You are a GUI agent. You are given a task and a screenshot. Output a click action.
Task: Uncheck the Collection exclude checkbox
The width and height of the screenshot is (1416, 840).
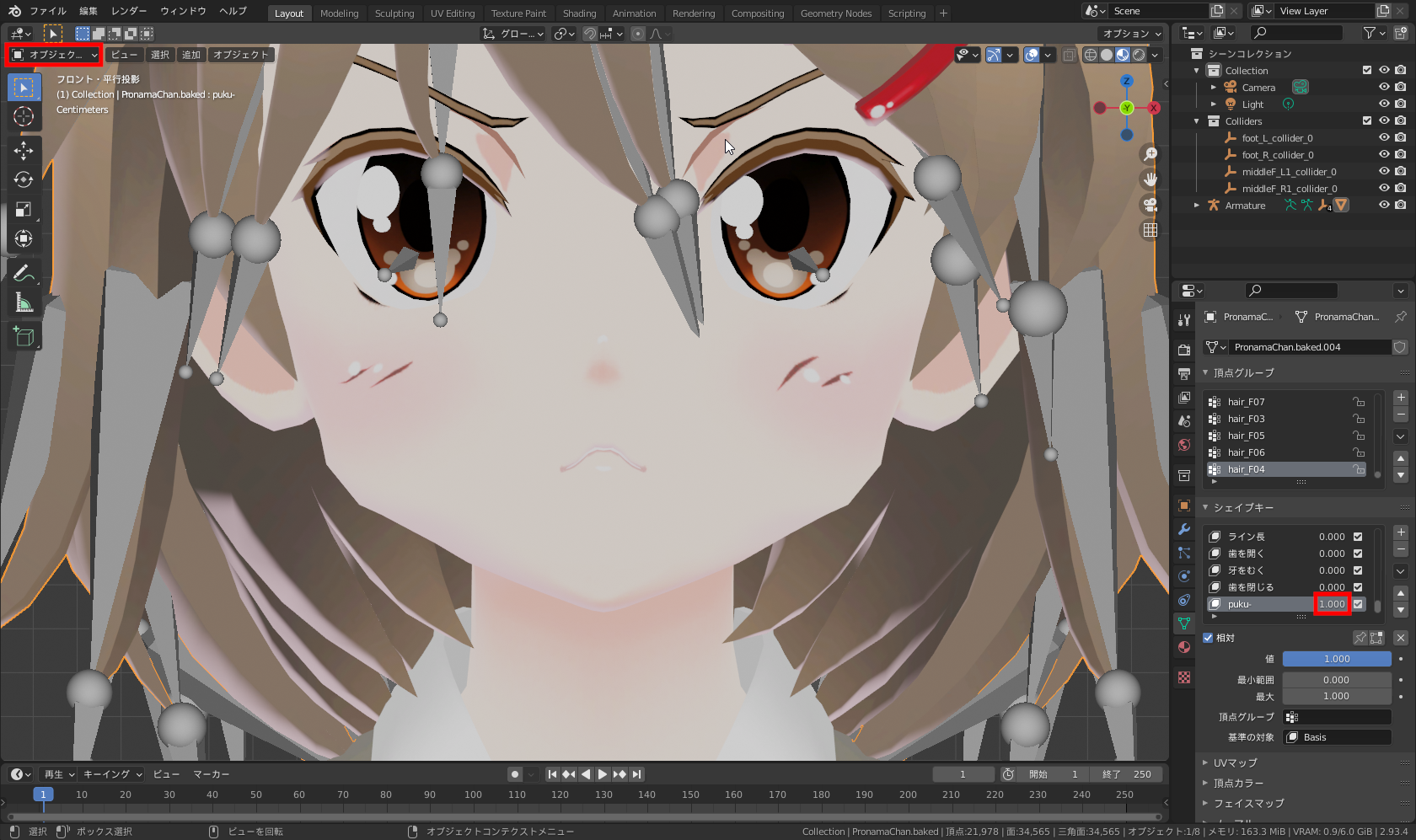(1367, 70)
